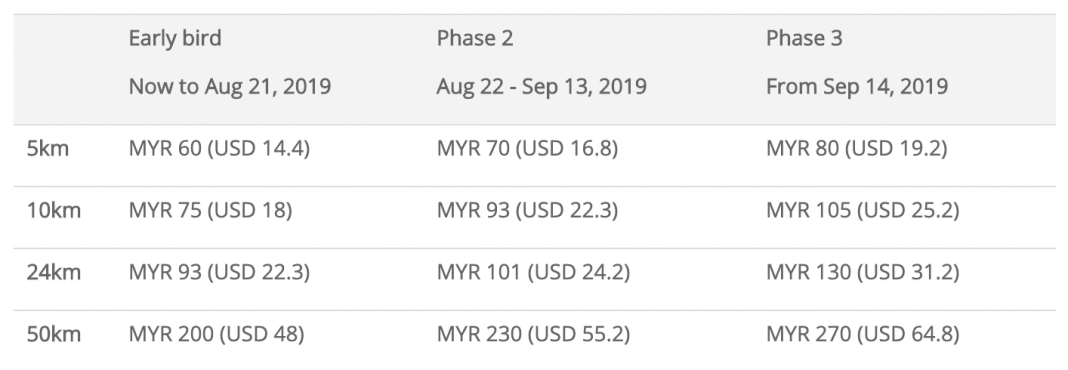Viewport: 1068px width, 370px height.
Task: Click the 5km row label
Action: pyautogui.click(x=48, y=149)
